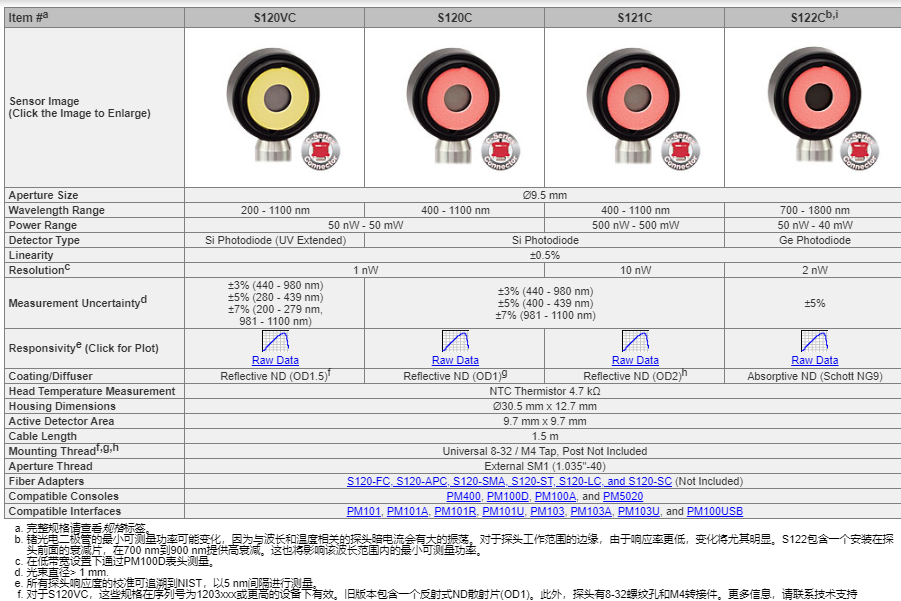Download Raw Data for S120C
This screenshot has width=901, height=601.
pos(455,360)
